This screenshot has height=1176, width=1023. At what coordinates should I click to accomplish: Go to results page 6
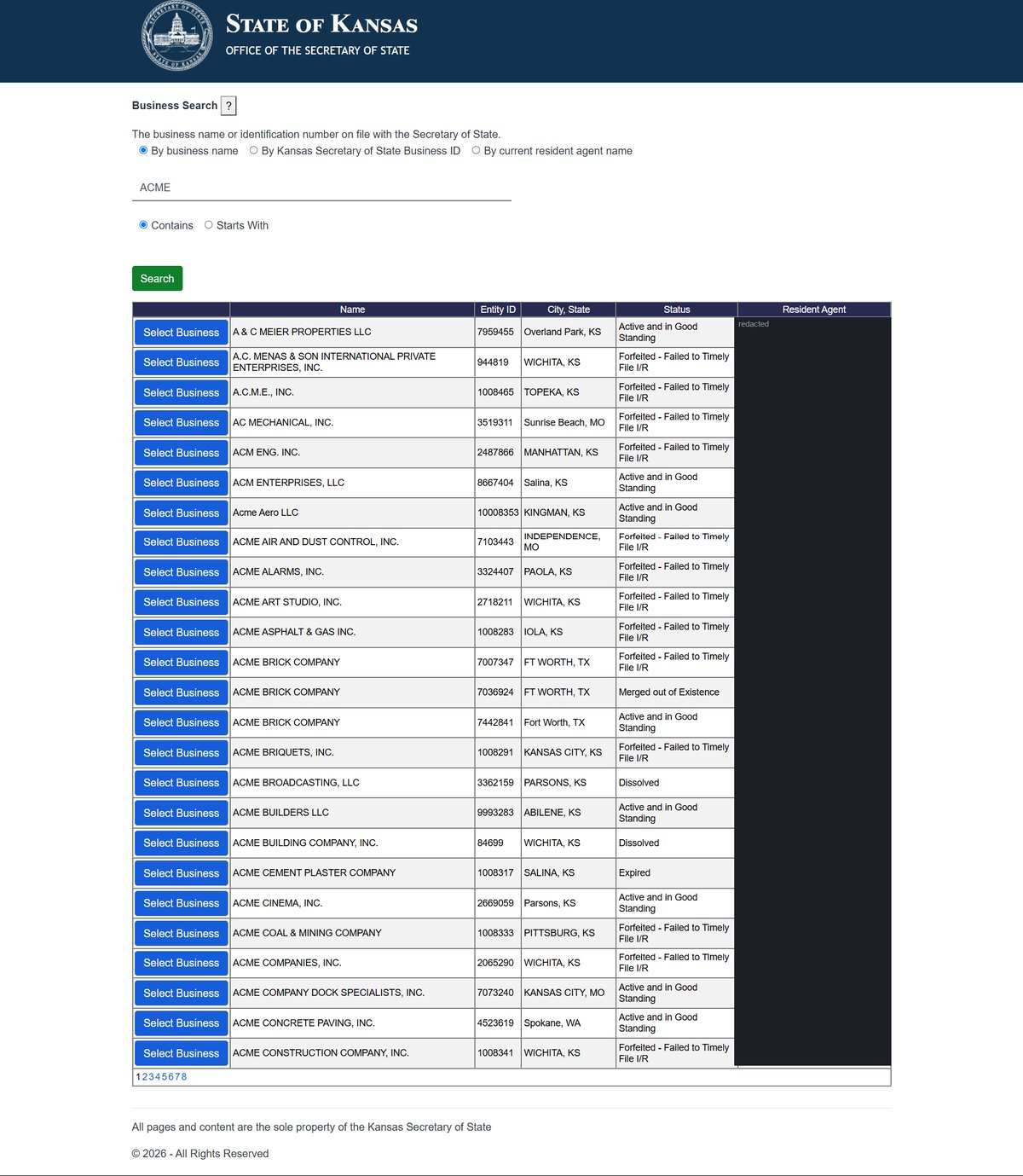[x=170, y=1077]
